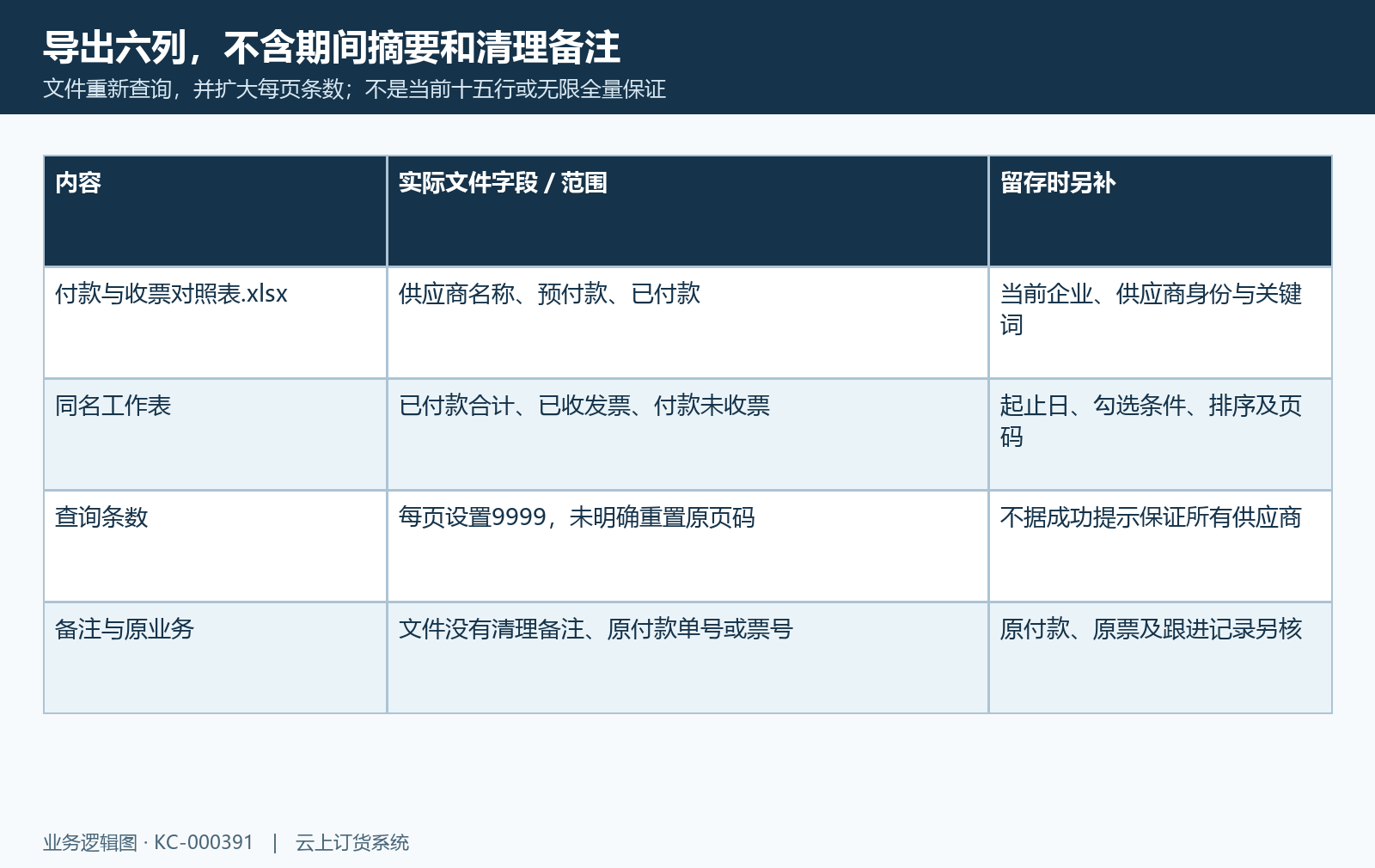This screenshot has height=868, width=1375.
Task: Select the cell "文件没有清理备注、原付款单号或票号"
Action: click(687, 658)
